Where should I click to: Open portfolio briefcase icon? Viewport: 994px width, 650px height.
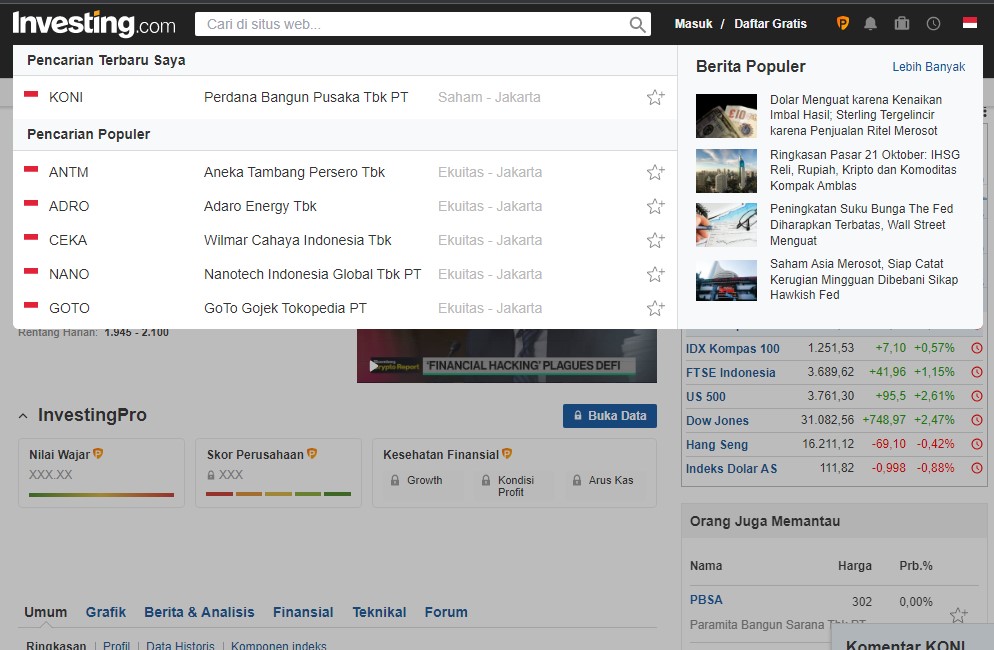[x=901, y=23]
